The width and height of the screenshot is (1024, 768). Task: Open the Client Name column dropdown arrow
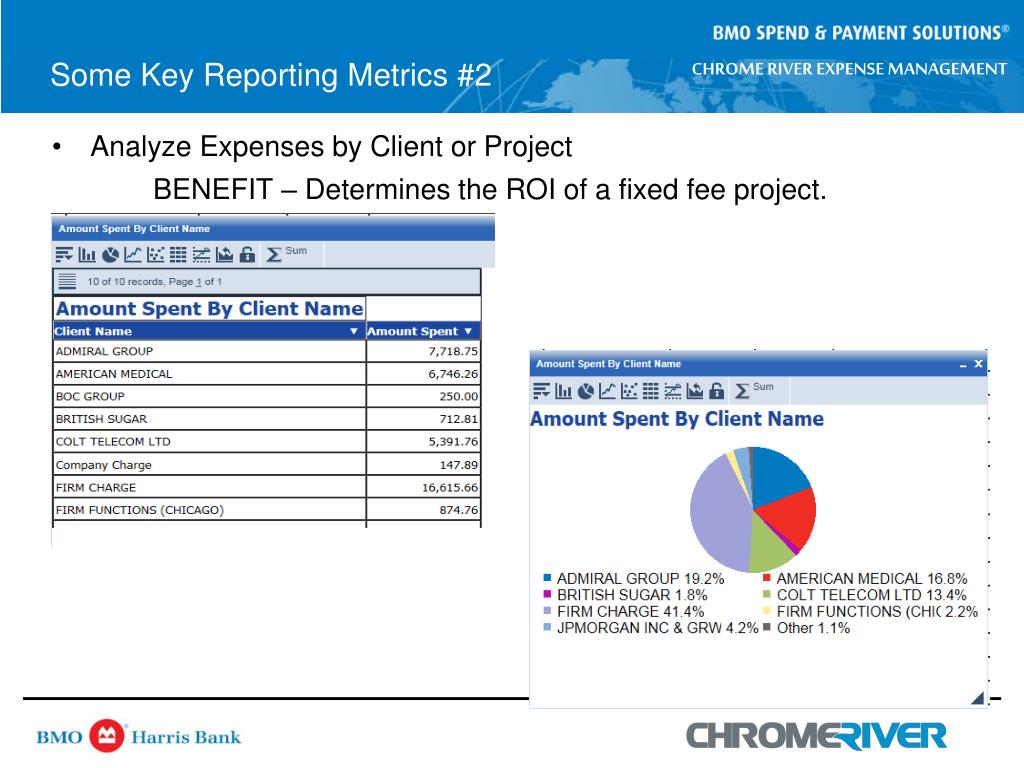point(353,331)
